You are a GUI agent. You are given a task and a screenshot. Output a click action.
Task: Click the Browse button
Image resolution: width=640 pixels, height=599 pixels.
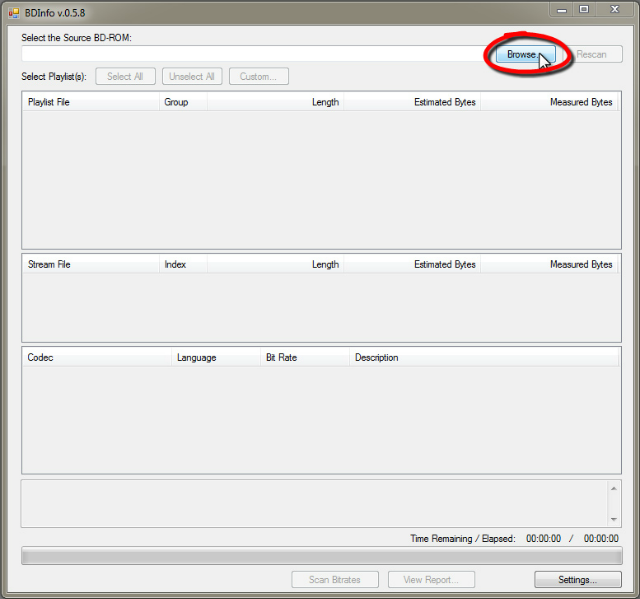click(525, 54)
